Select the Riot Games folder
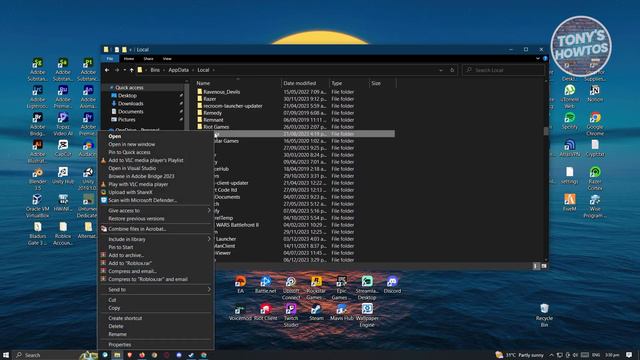The width and height of the screenshot is (640, 360). point(216,127)
